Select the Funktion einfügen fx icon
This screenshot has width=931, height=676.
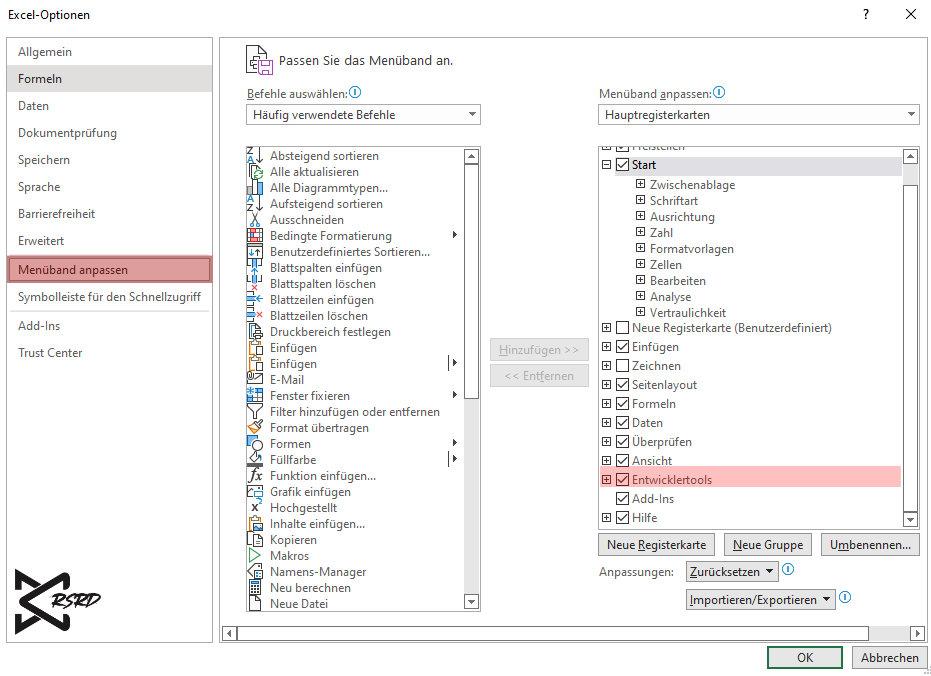(254, 476)
